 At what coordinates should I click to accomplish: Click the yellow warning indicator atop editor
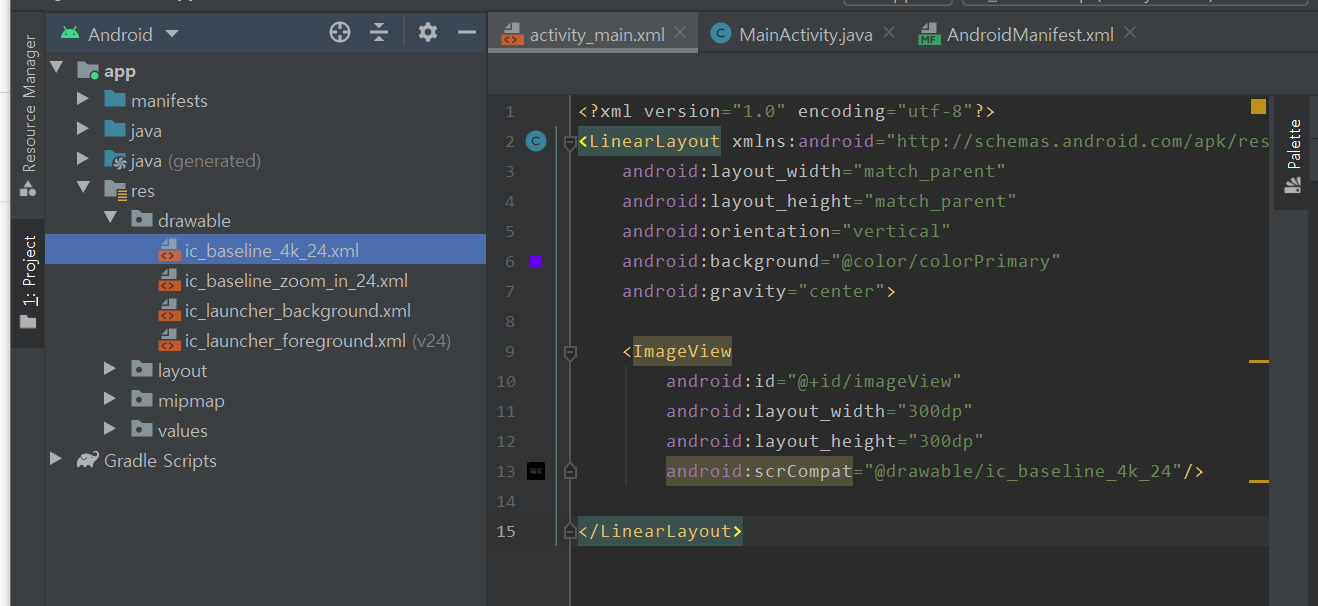point(1258,107)
